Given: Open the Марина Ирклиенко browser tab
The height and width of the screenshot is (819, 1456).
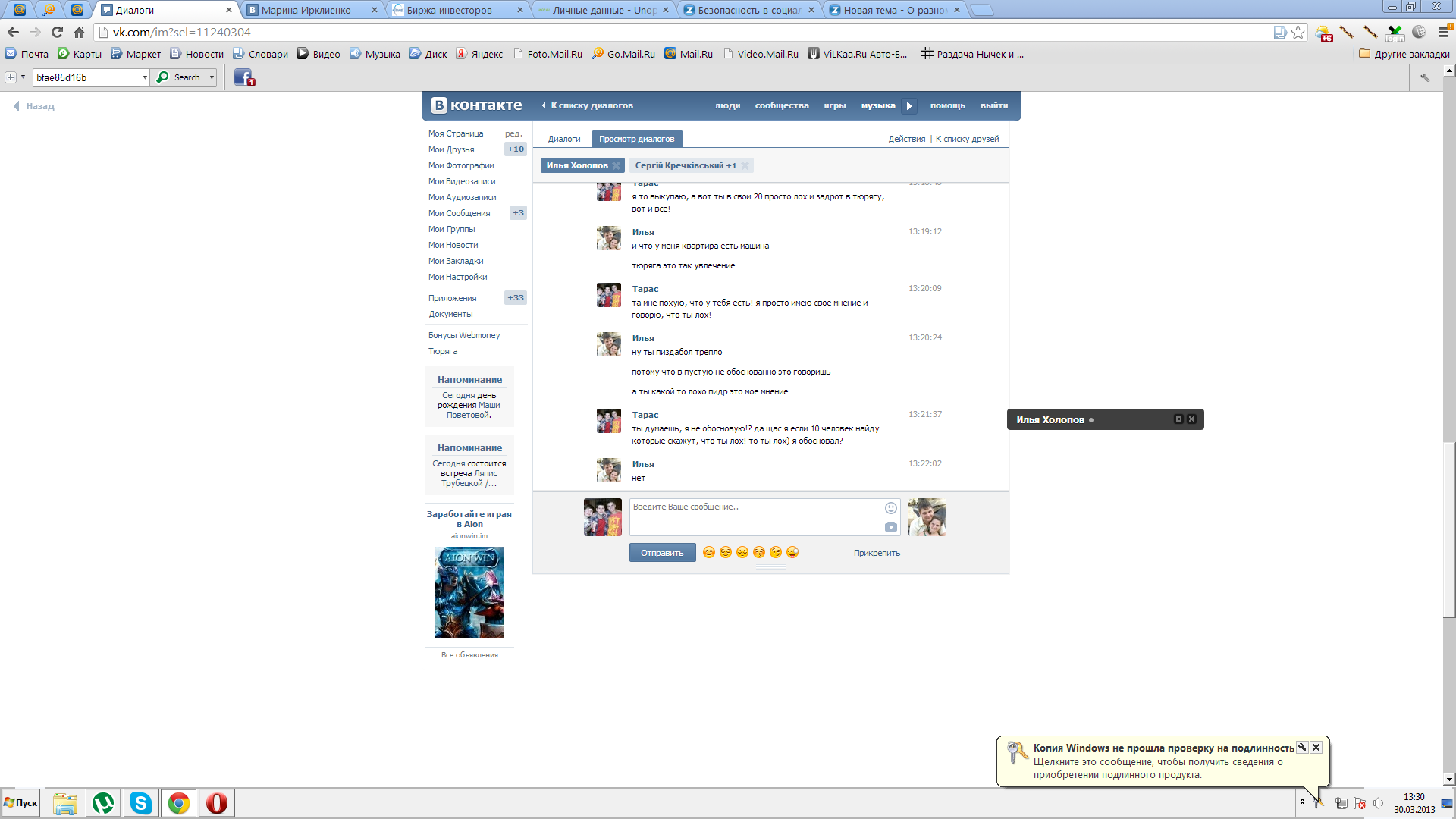Looking at the screenshot, I should [306, 10].
